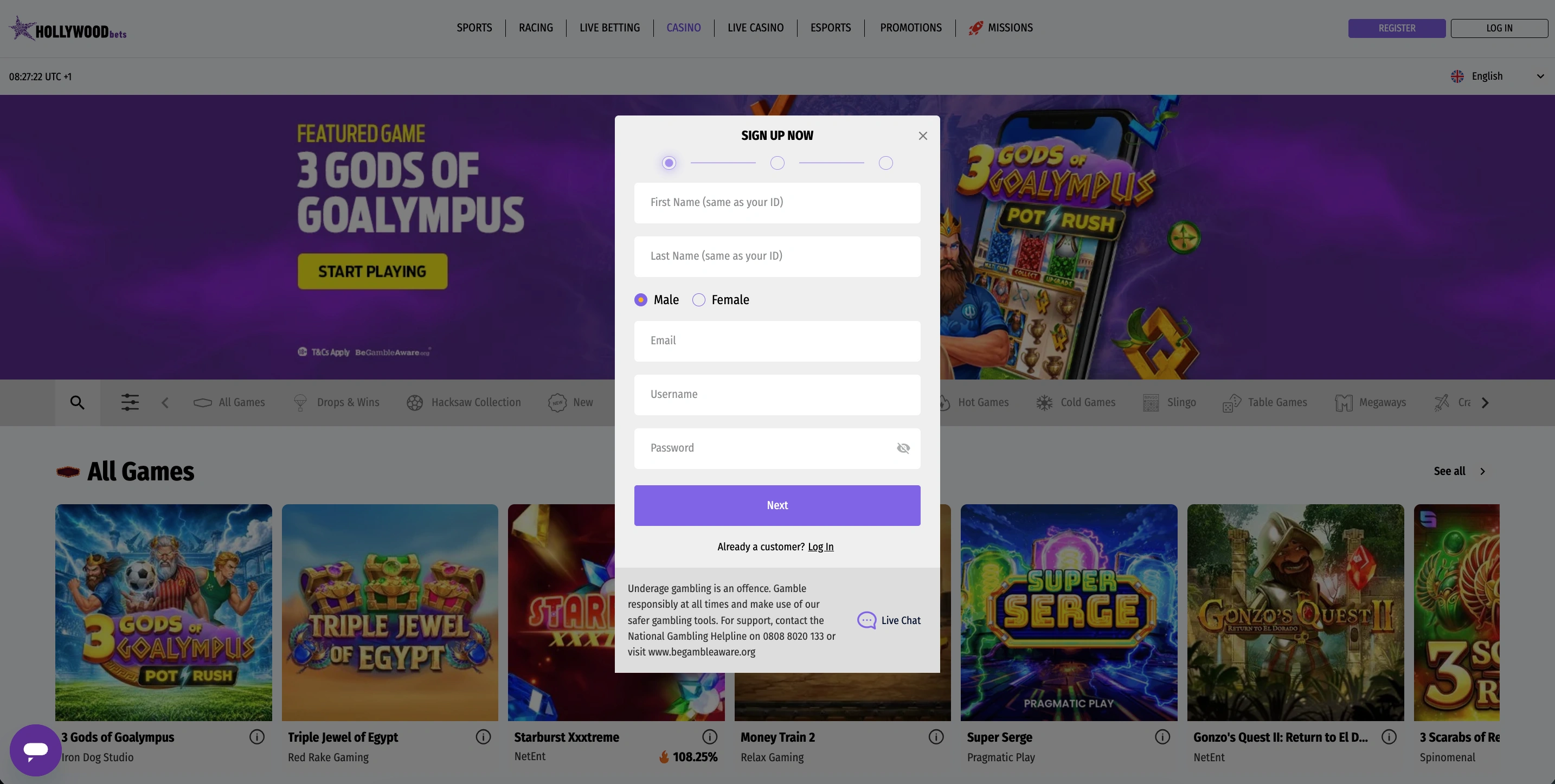Open info for 3 Gods of Goalympus

coord(256,737)
